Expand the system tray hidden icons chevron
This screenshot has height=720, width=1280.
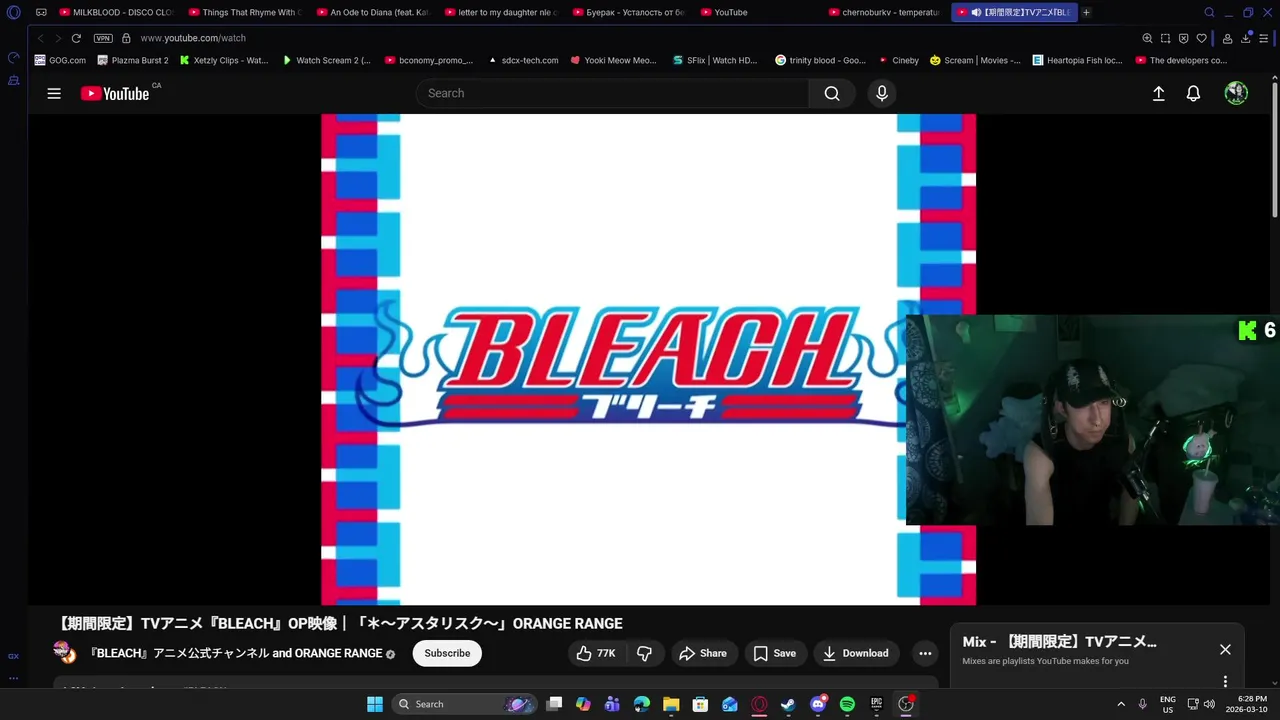1121,704
